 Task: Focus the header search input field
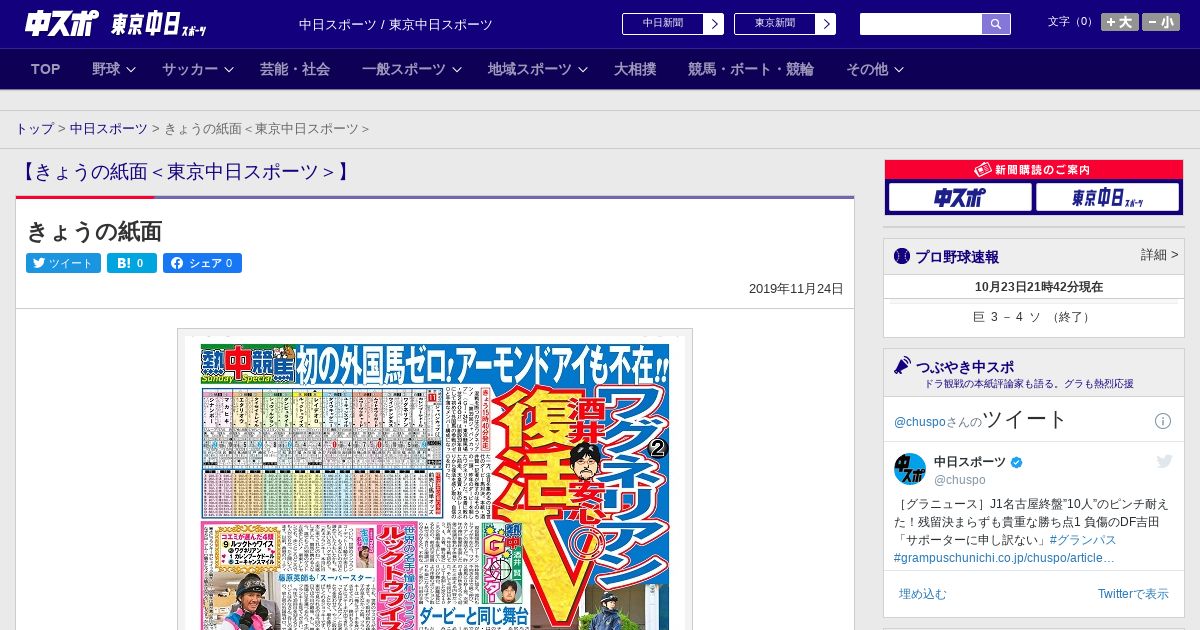(x=921, y=24)
